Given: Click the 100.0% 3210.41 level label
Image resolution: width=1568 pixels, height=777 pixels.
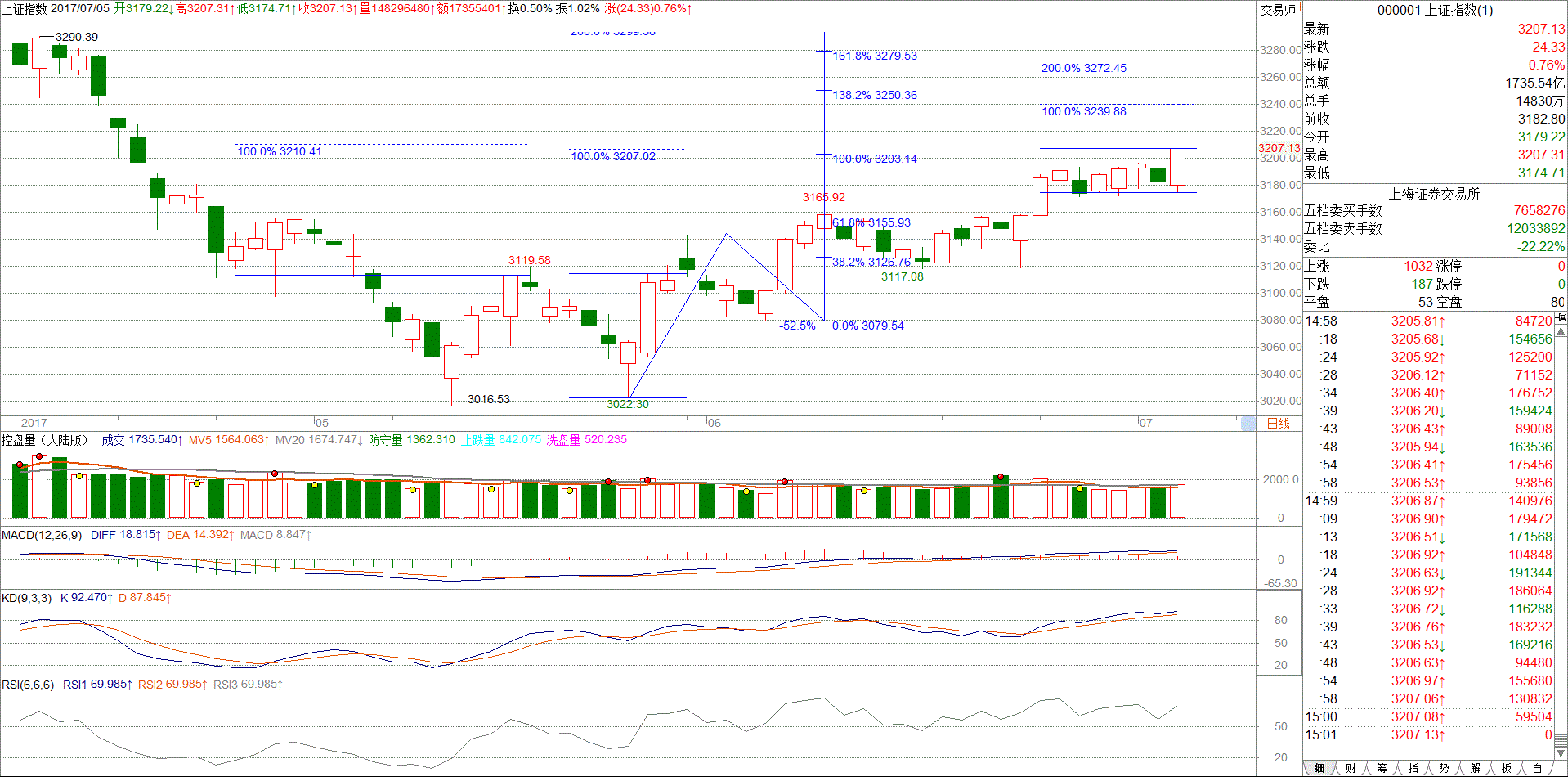Looking at the screenshot, I should coord(280,151).
